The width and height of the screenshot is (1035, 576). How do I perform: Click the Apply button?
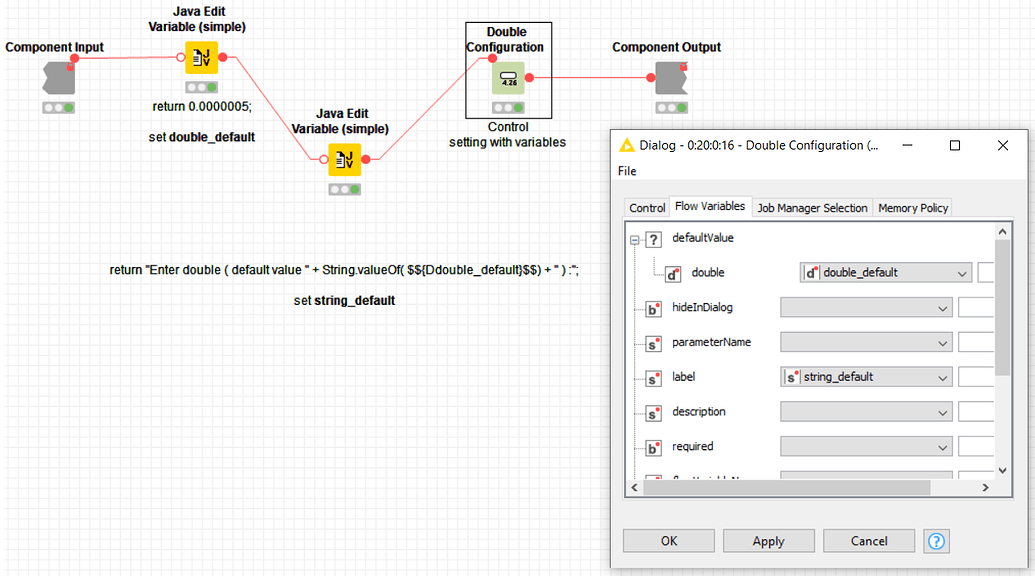coord(768,540)
